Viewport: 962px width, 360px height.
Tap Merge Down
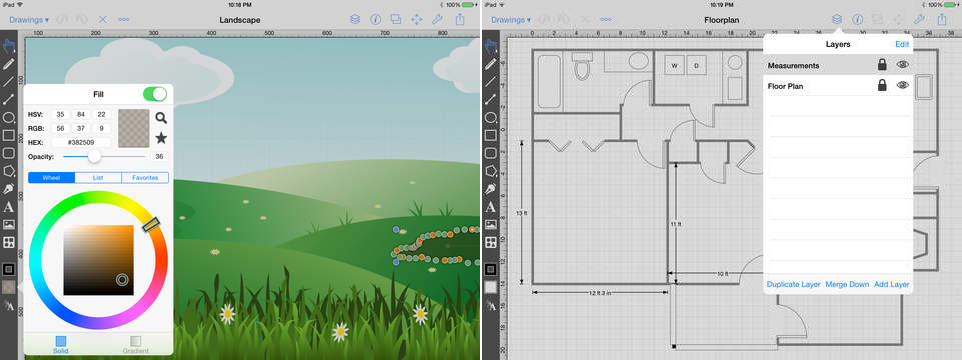[847, 285]
